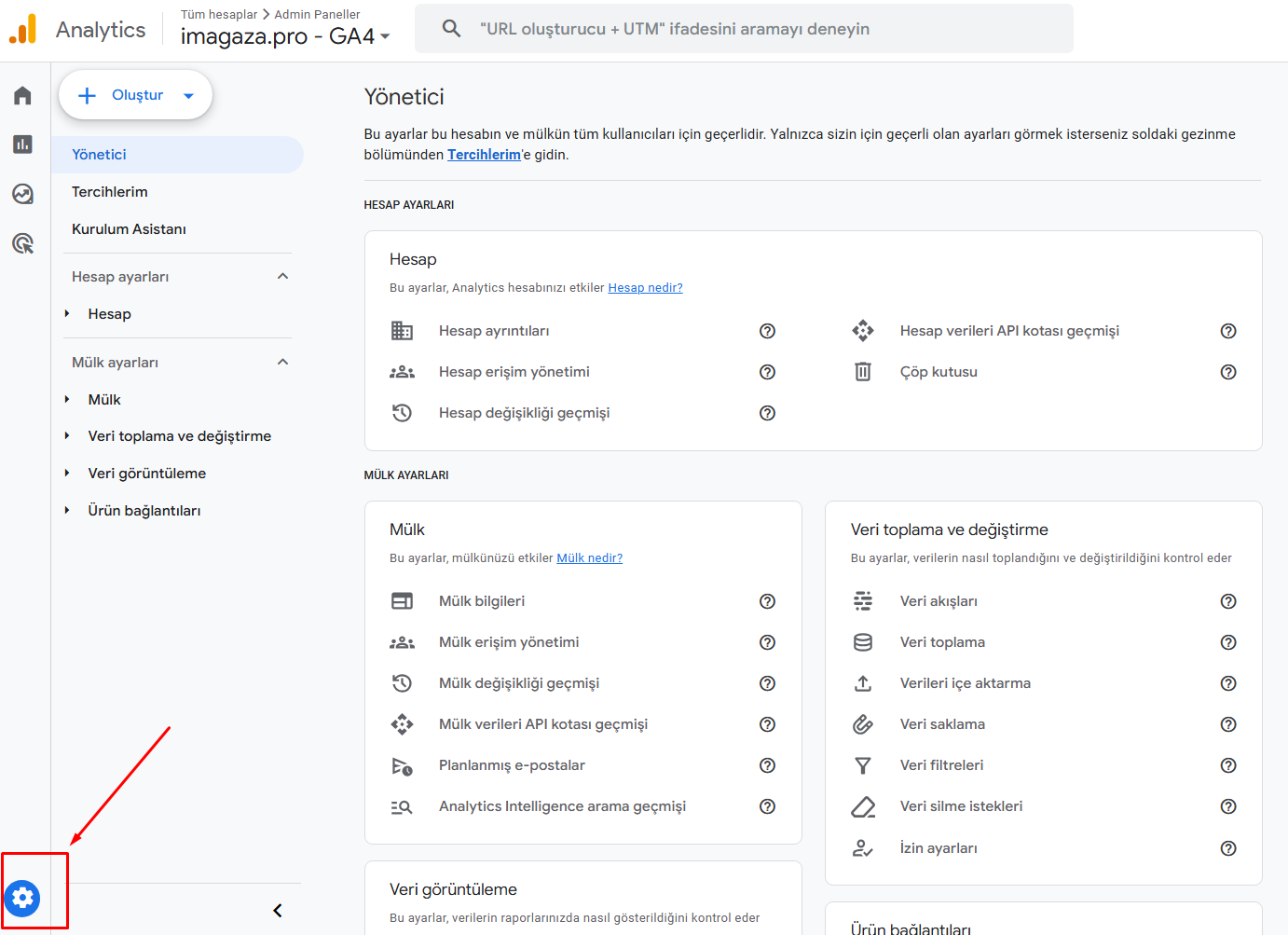Image resolution: width=1288 pixels, height=935 pixels.
Task: Click help icon beside Çöp kutusu
Action: [x=1228, y=372]
